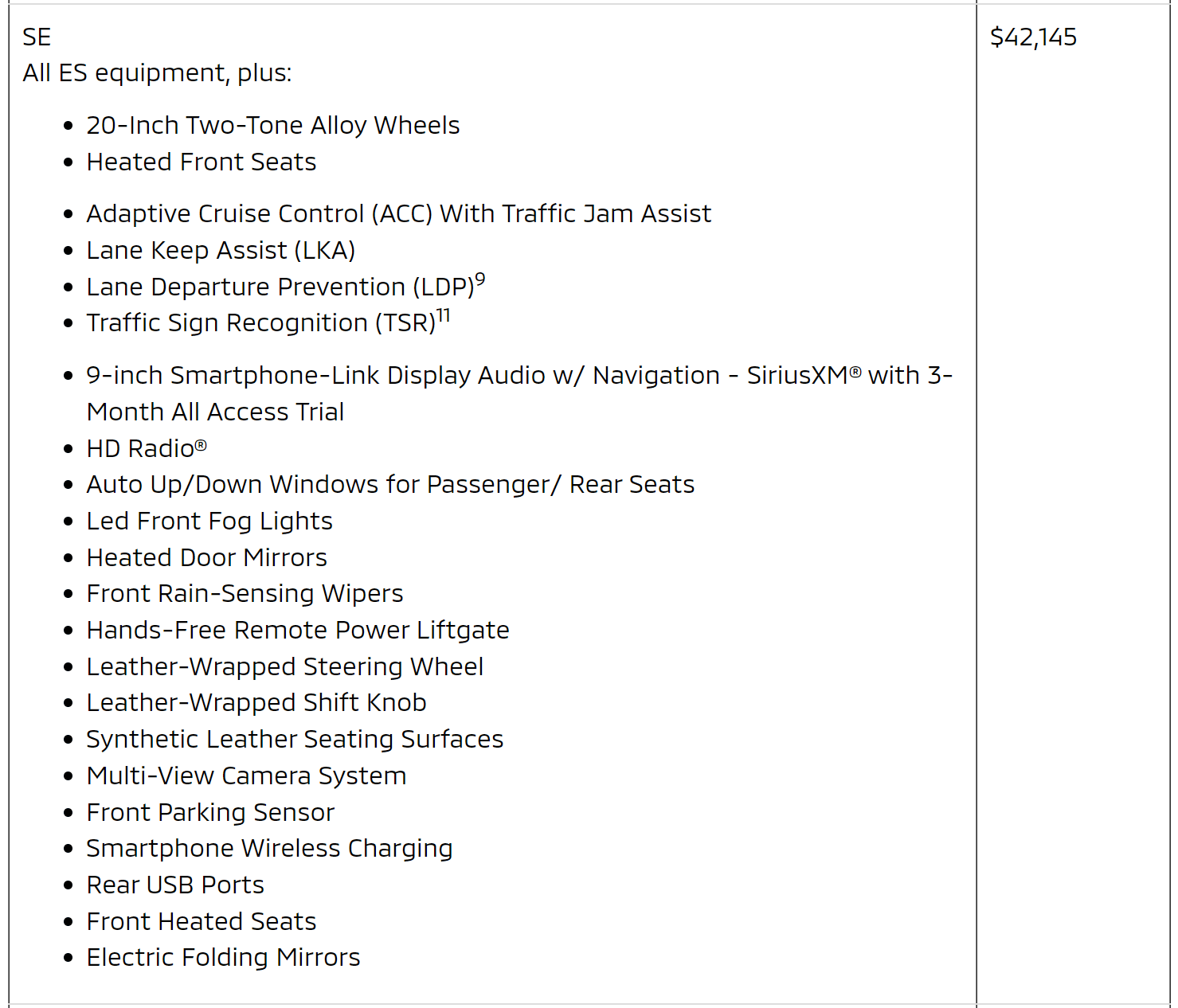Click the footnote 11 superscript after TSR
Viewport: 1178px width, 1008px height.
click(x=444, y=315)
